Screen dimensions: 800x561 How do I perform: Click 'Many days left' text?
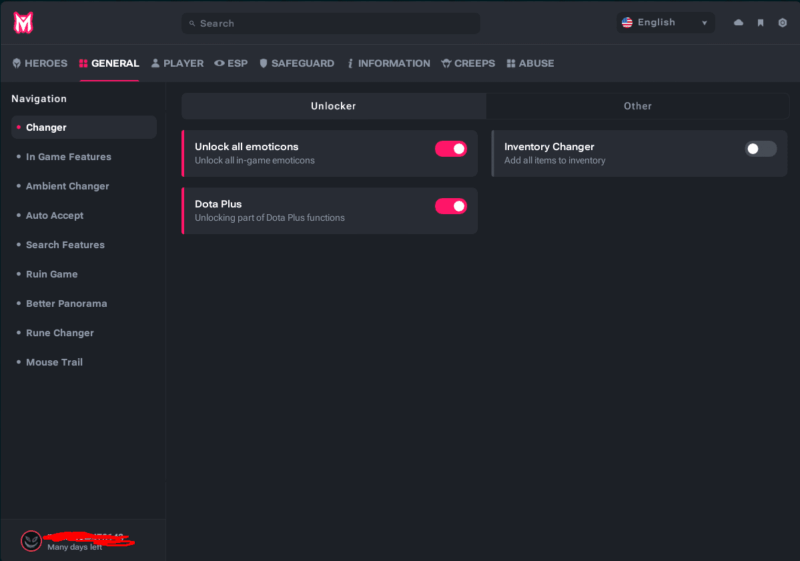pyautogui.click(x=74, y=547)
